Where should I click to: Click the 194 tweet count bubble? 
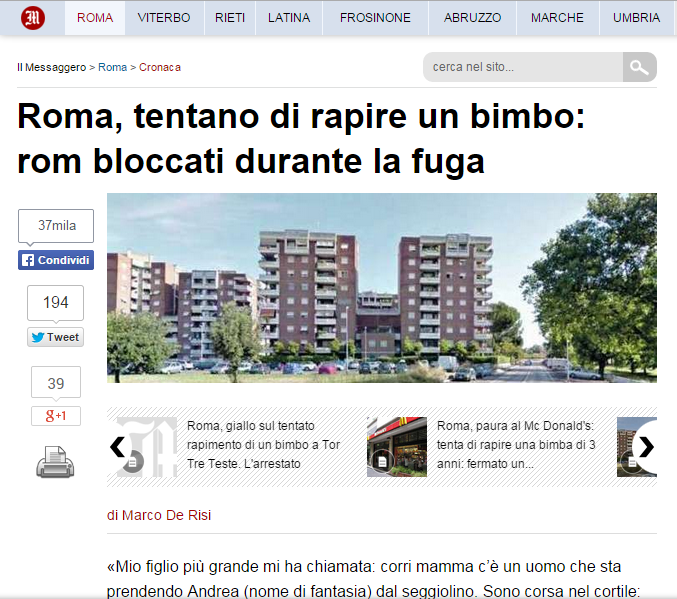click(x=56, y=302)
